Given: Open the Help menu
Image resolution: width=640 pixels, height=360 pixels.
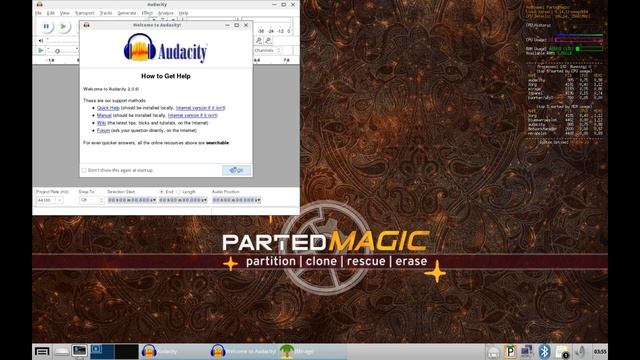Looking at the screenshot, I should (x=184, y=13).
